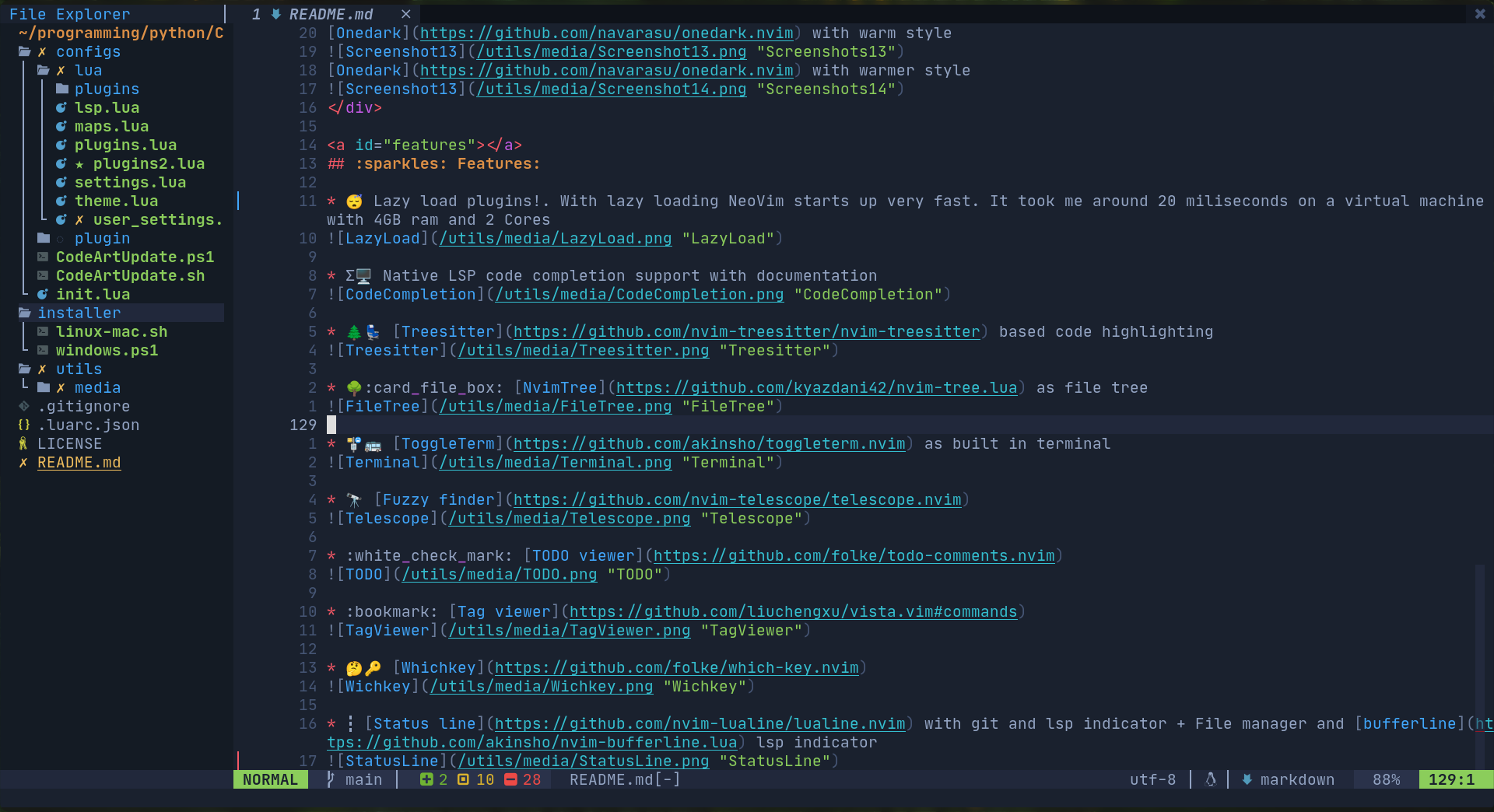The height and width of the screenshot is (812, 1494).
Task: Open windows.ps1 installer script
Action: pyautogui.click(x=107, y=351)
